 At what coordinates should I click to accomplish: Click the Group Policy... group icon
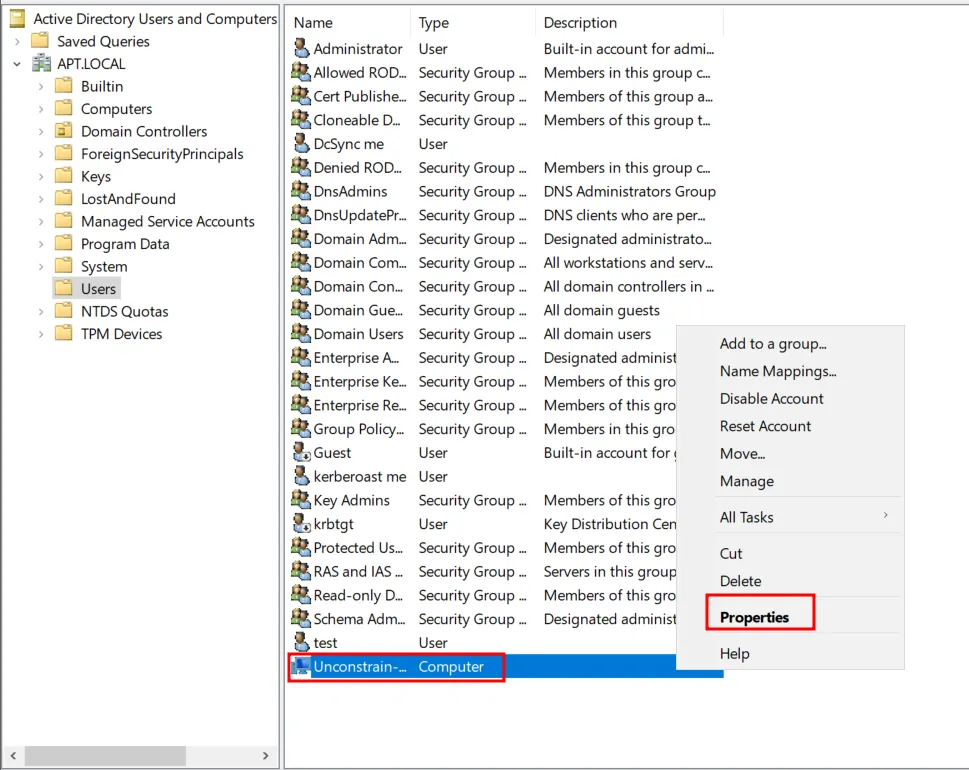pyautogui.click(x=301, y=428)
